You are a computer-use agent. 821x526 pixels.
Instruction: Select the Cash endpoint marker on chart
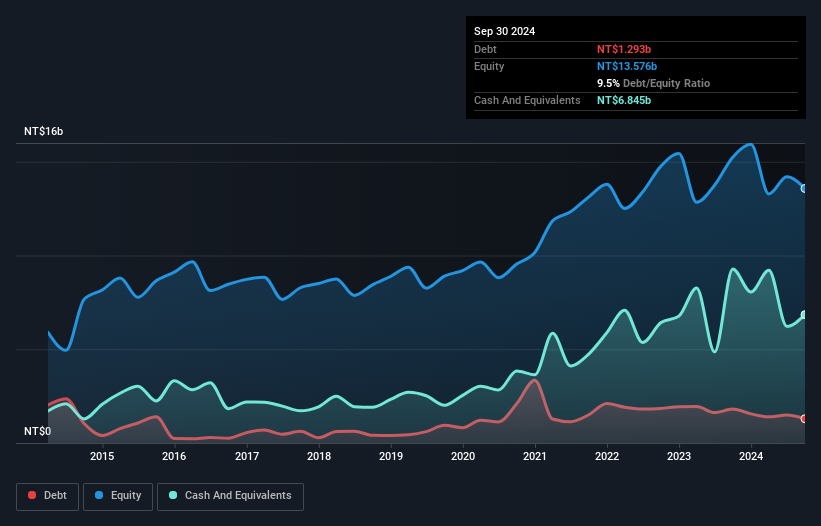pyautogui.click(x=804, y=315)
